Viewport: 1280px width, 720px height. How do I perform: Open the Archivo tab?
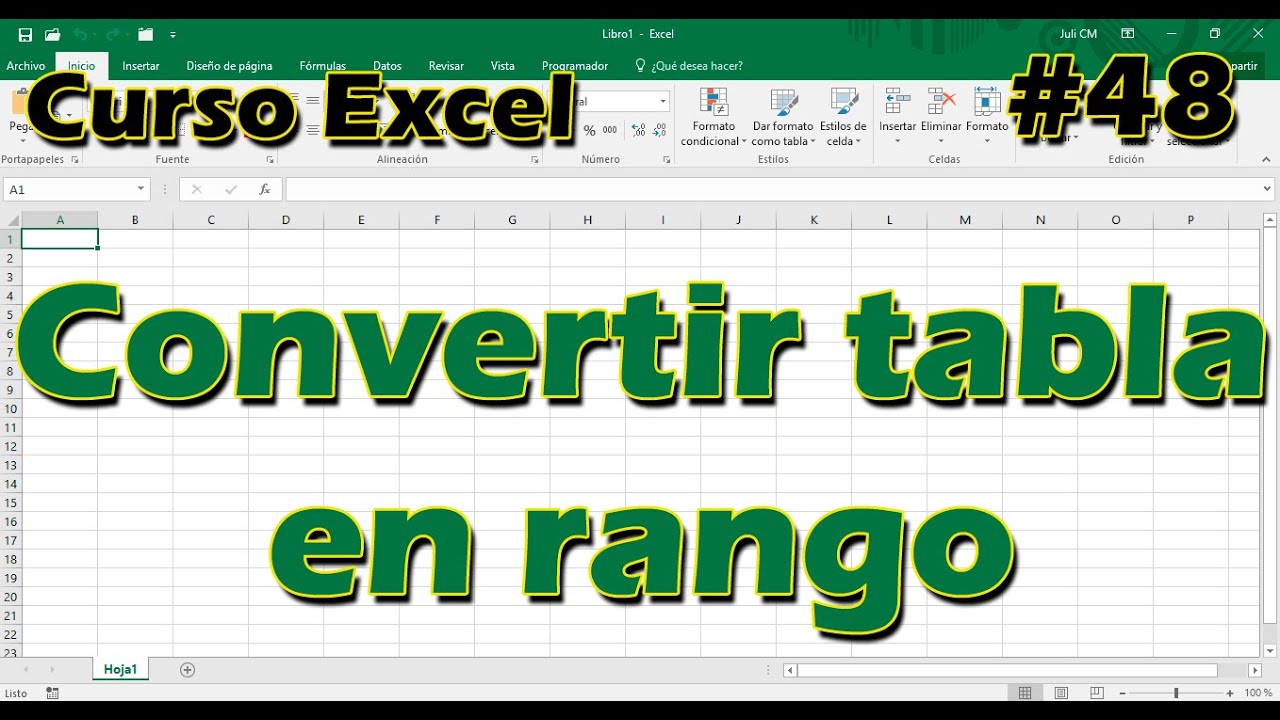pos(25,66)
